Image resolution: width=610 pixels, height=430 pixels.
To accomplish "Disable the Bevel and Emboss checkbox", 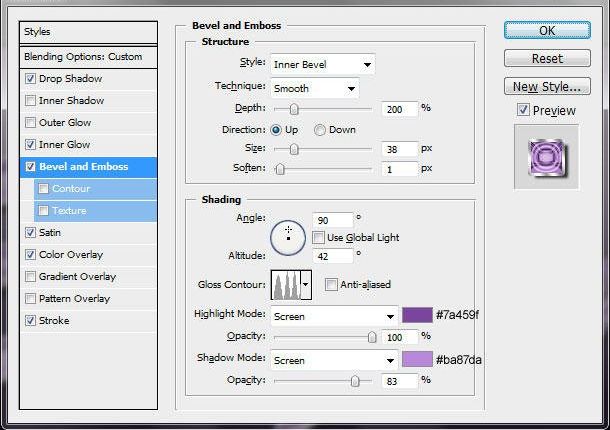I will click(x=30, y=167).
